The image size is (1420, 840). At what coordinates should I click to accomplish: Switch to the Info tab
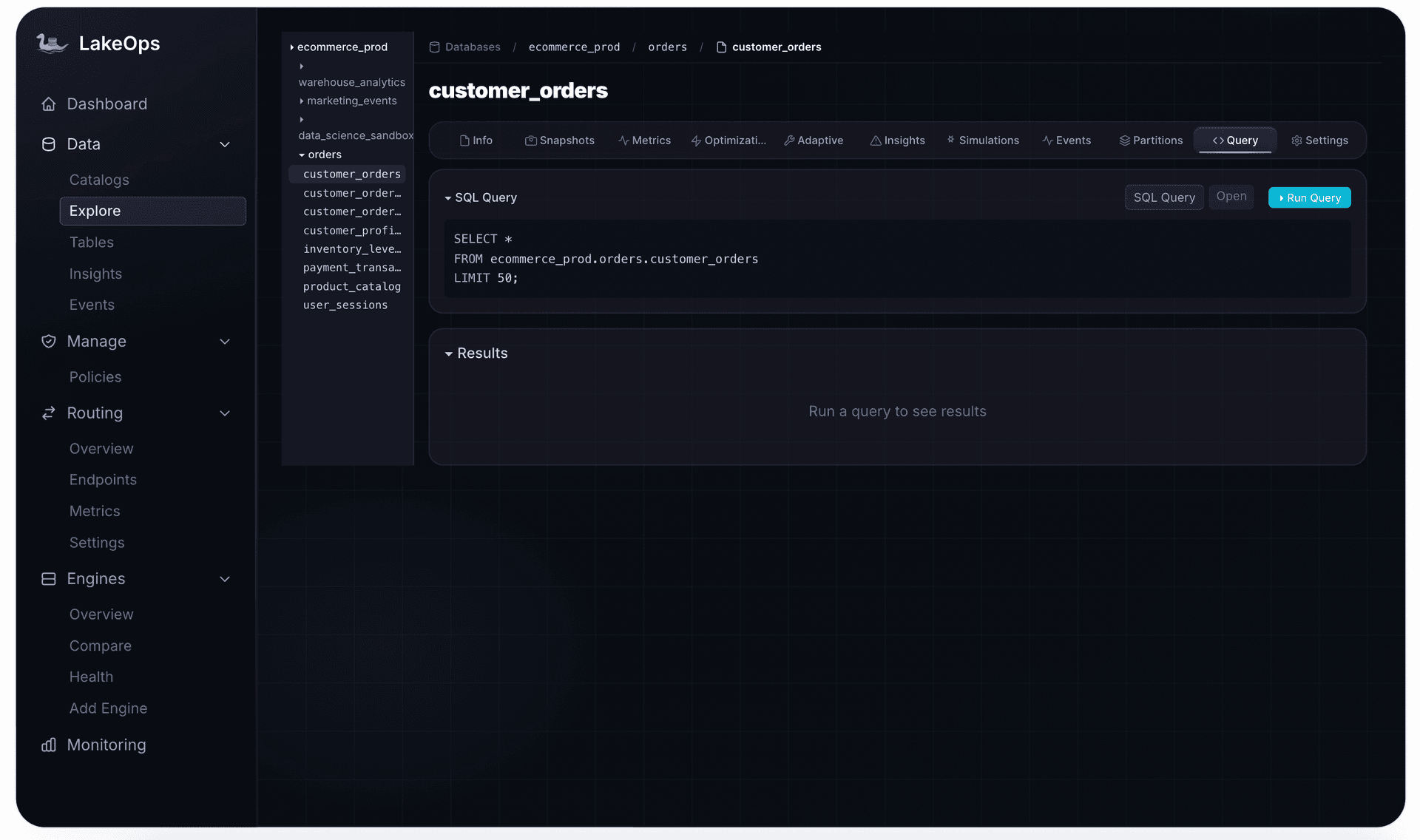tap(476, 140)
